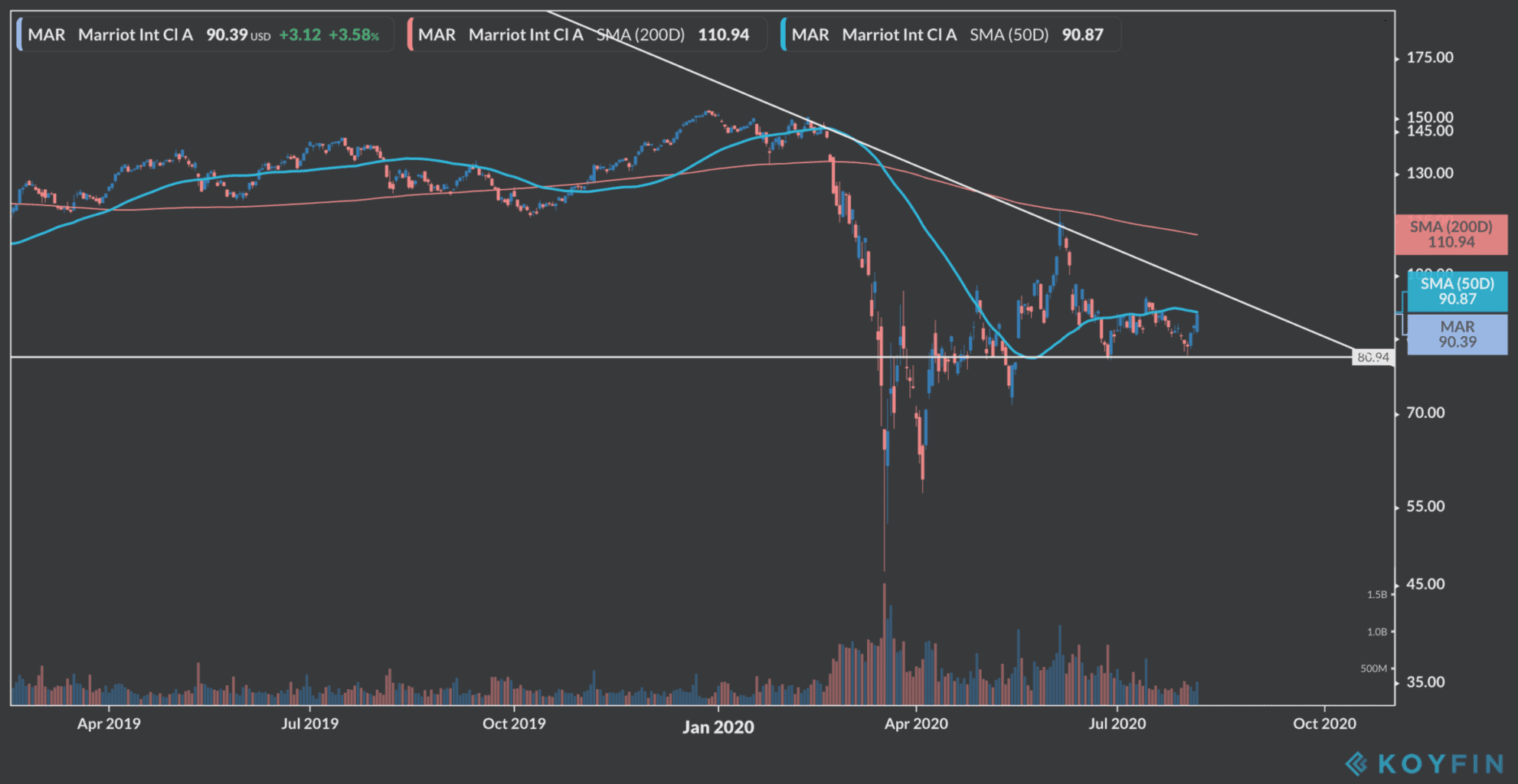
Task: Click the 500M volume axis label
Action: [x=1374, y=668]
